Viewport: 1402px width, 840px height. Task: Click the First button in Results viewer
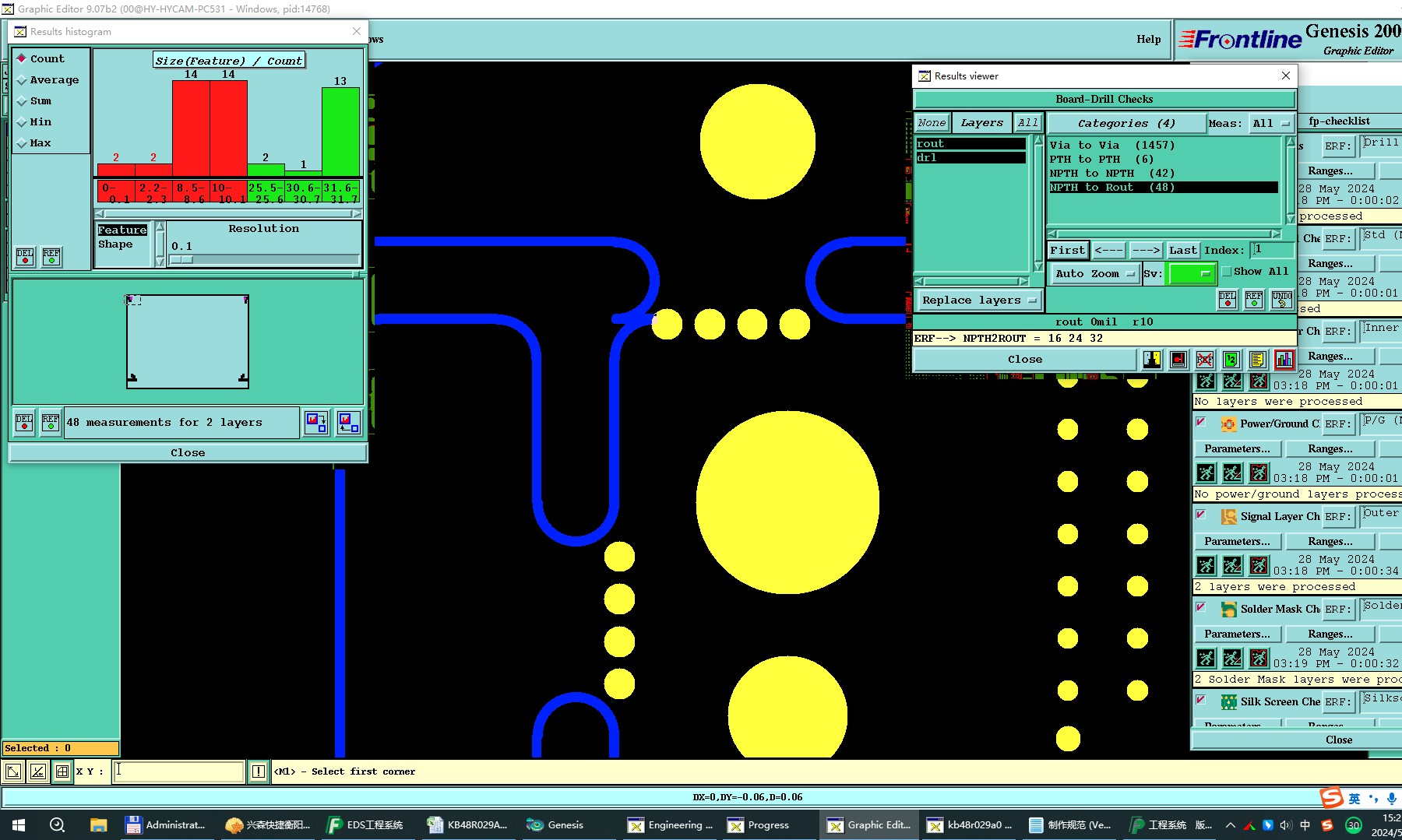(1067, 250)
